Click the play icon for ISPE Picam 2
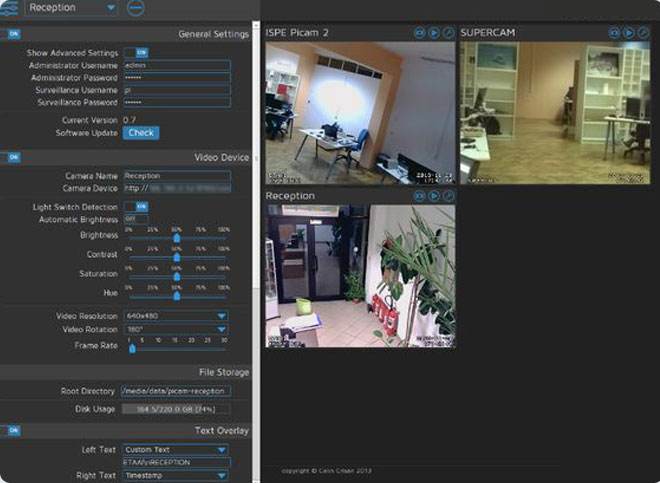 tap(433, 33)
